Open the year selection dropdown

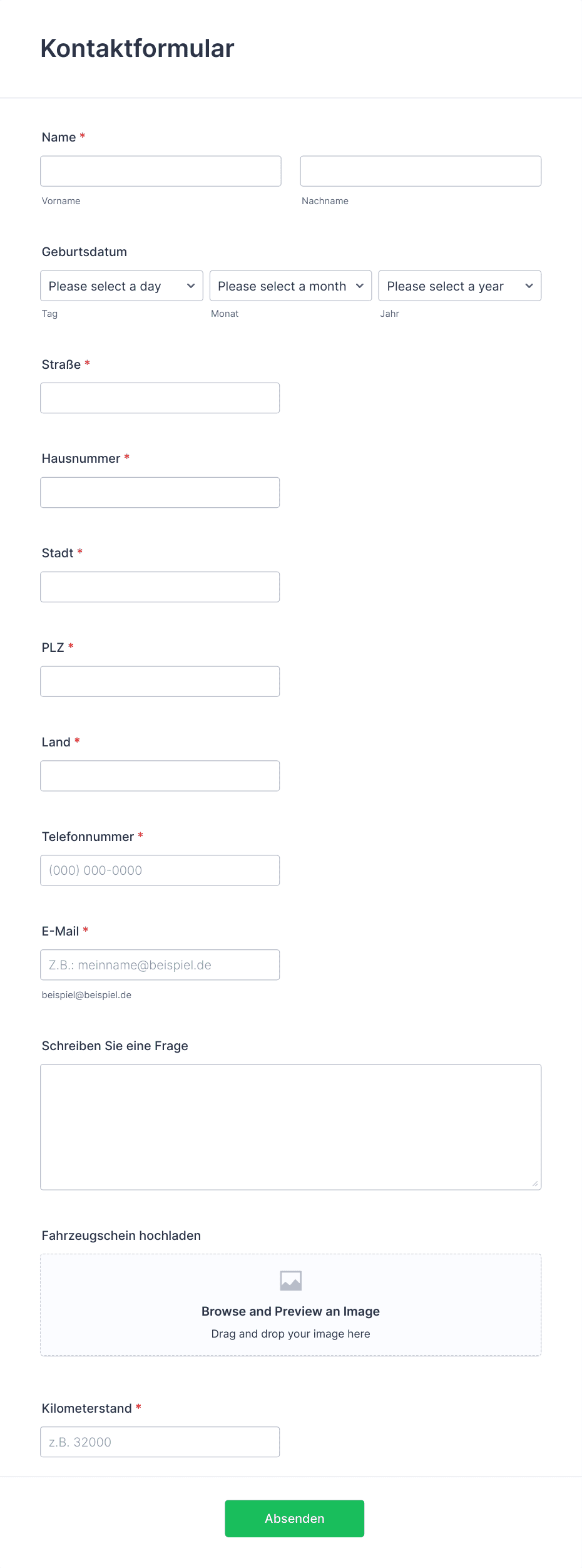pos(460,286)
